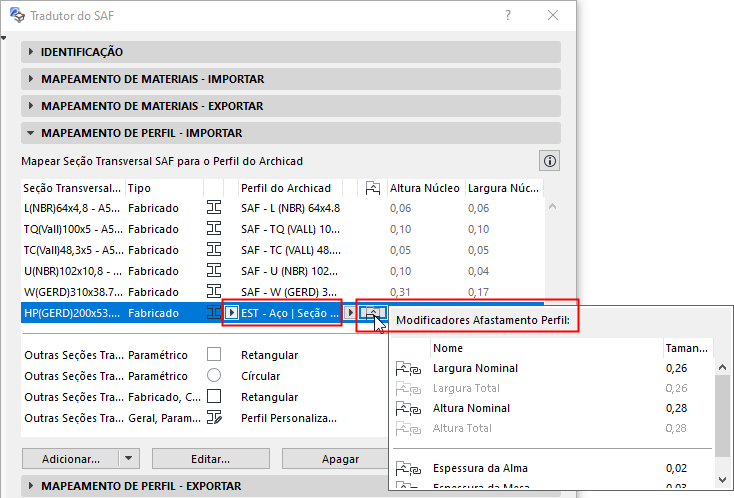Click the Largura Núc... column header
Image resolution: width=734 pixels, height=498 pixels.
[504, 188]
